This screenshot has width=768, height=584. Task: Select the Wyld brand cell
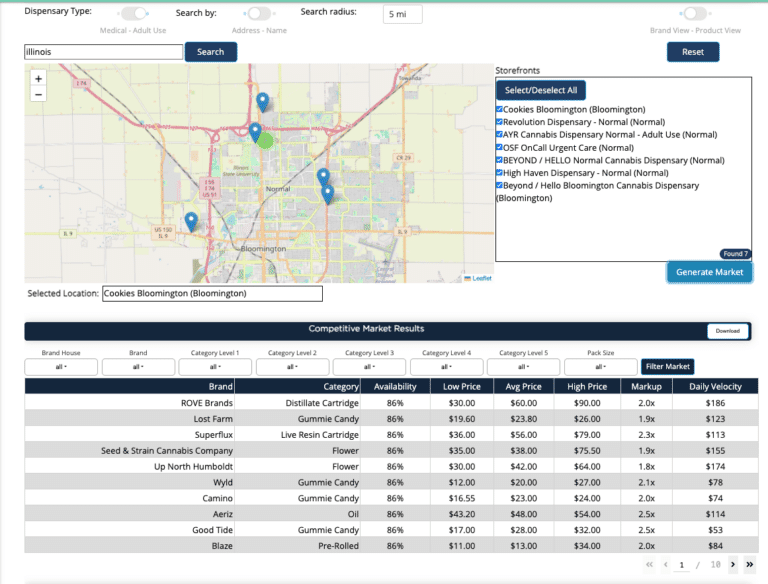[130, 482]
